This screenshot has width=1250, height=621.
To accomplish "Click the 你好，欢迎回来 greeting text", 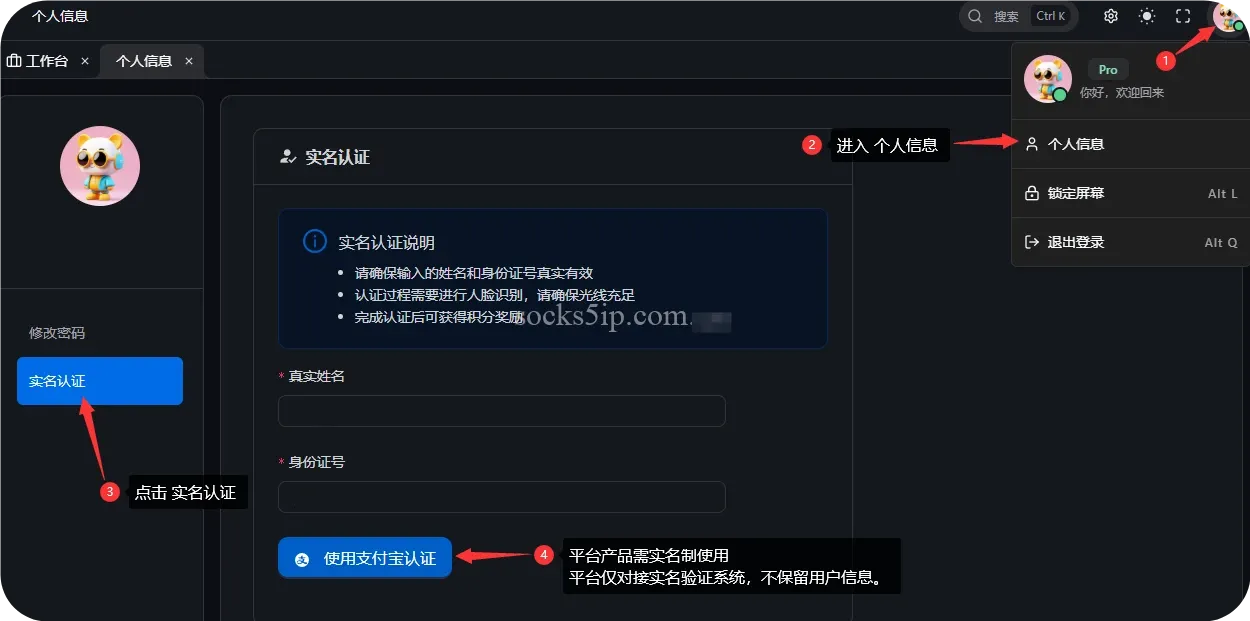I will (x=1122, y=92).
